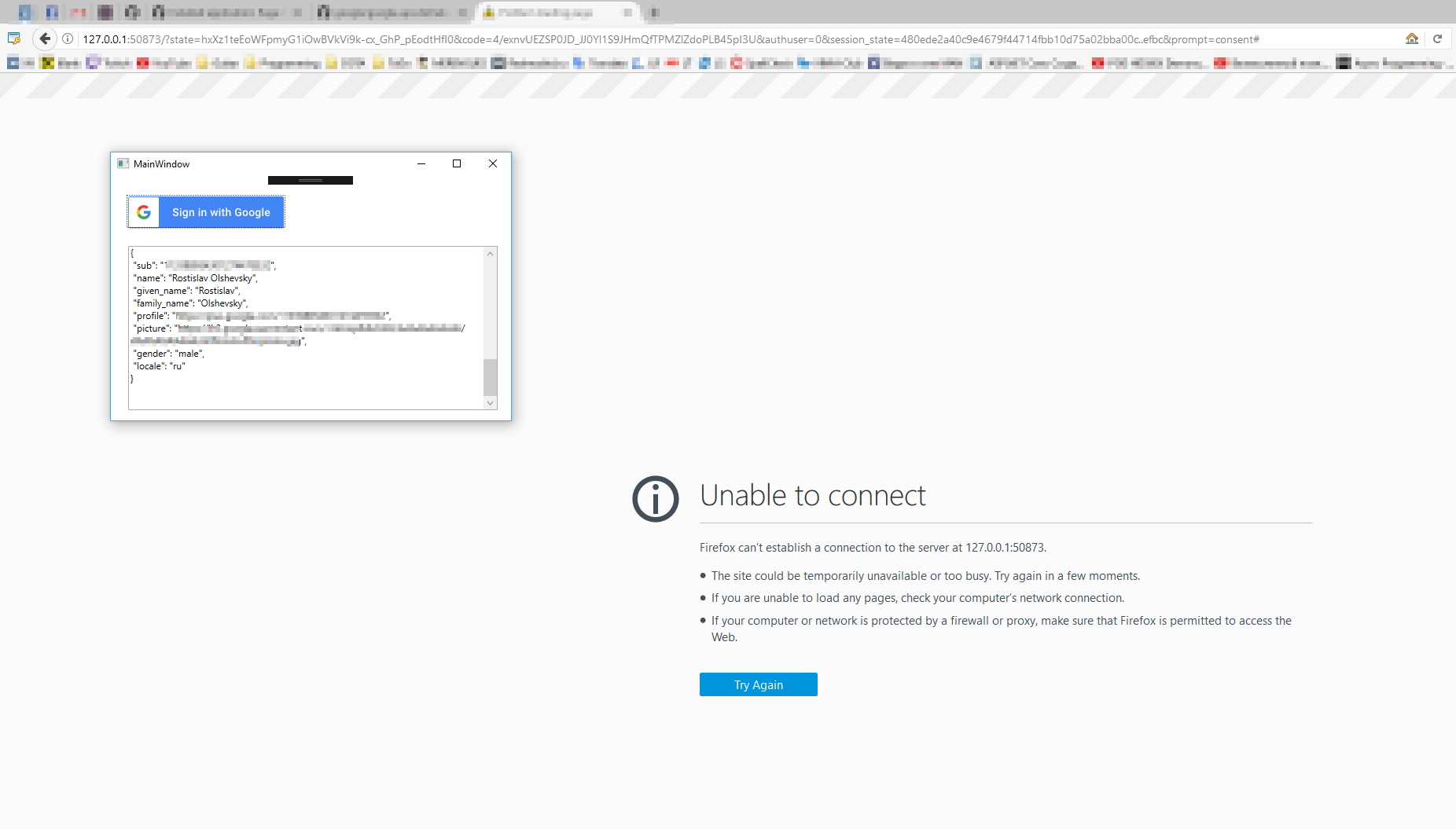Reload the page with the refresh icon
Screen dimensions: 1456x829
(x=1437, y=39)
